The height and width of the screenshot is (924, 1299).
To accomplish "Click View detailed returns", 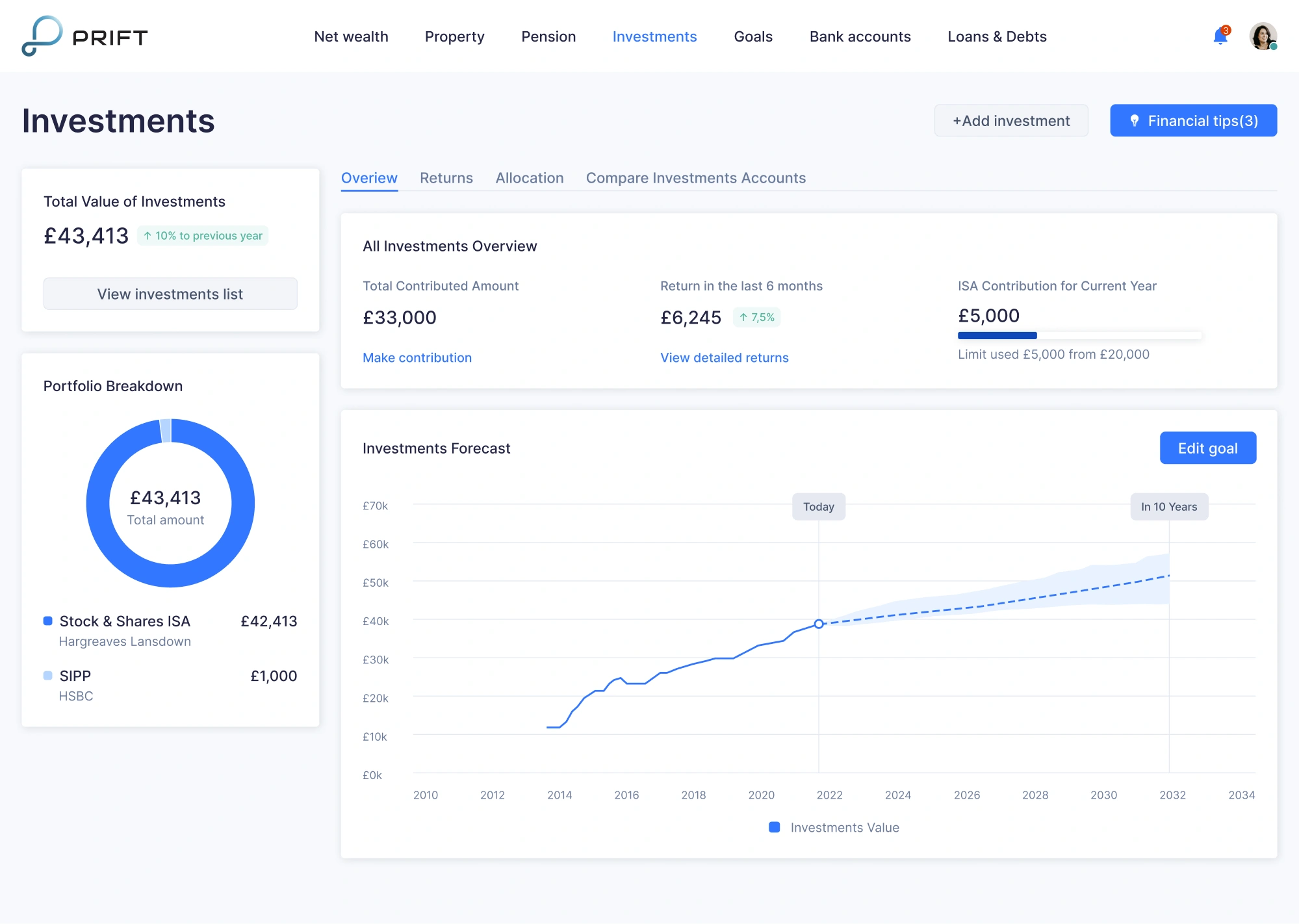I will (723, 357).
